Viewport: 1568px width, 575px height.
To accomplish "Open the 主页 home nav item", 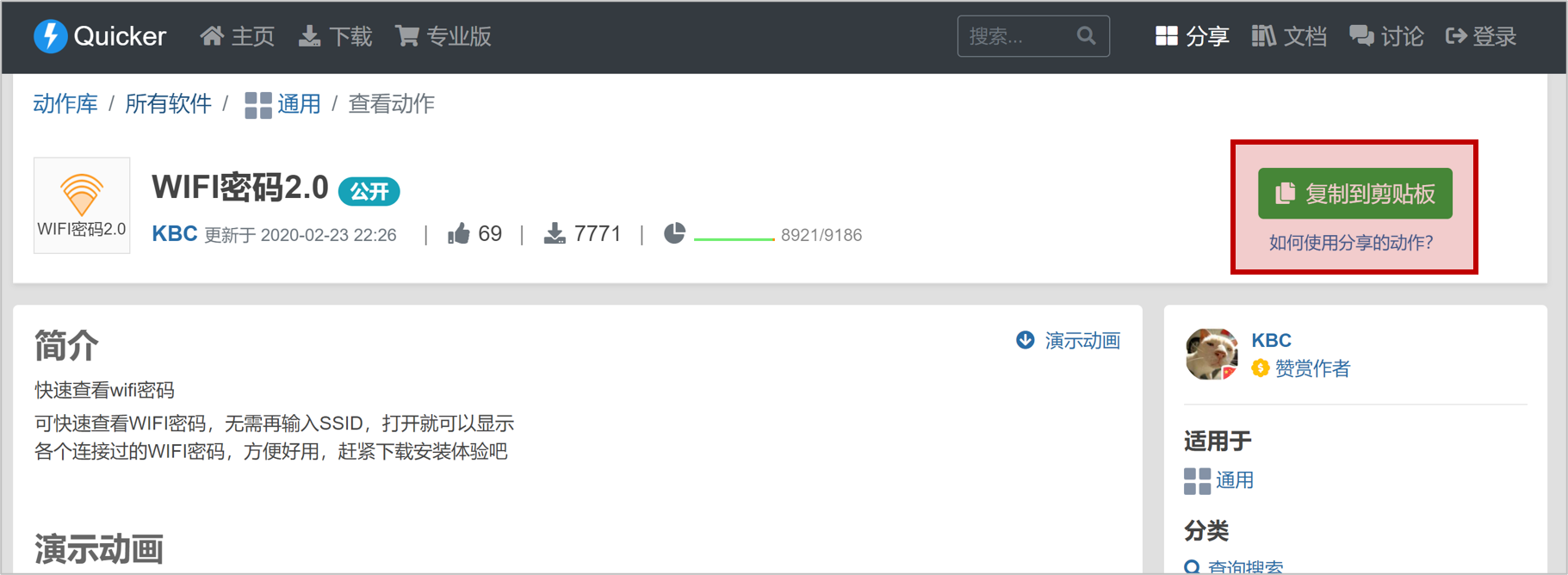I will (x=237, y=36).
